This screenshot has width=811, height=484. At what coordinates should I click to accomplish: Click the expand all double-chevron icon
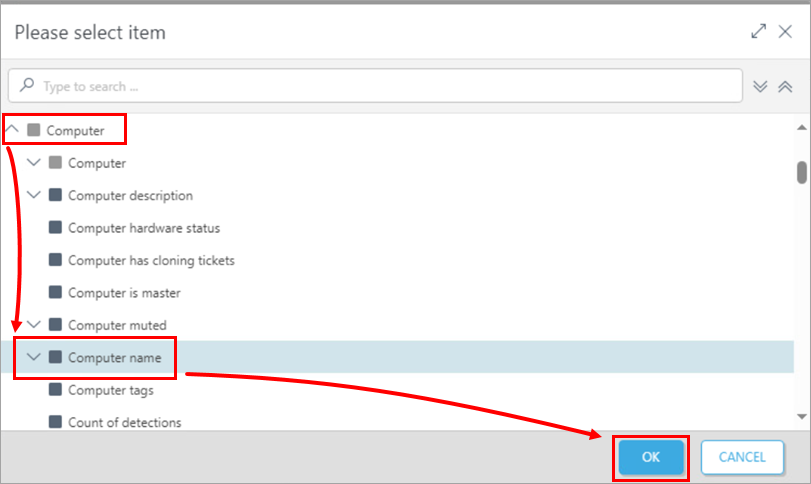[760, 86]
